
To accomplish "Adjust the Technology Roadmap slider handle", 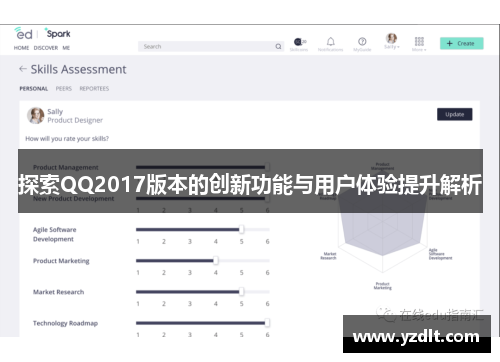I will 267,323.
